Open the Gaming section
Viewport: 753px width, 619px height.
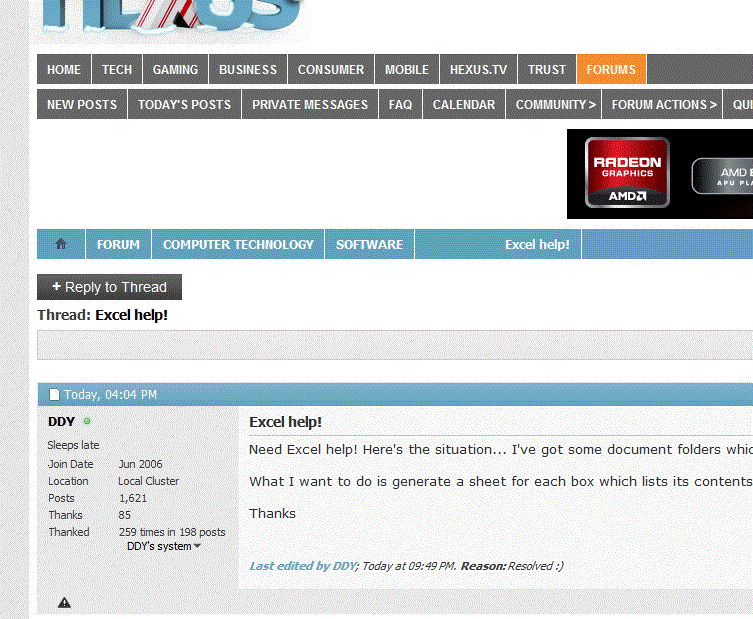point(175,69)
